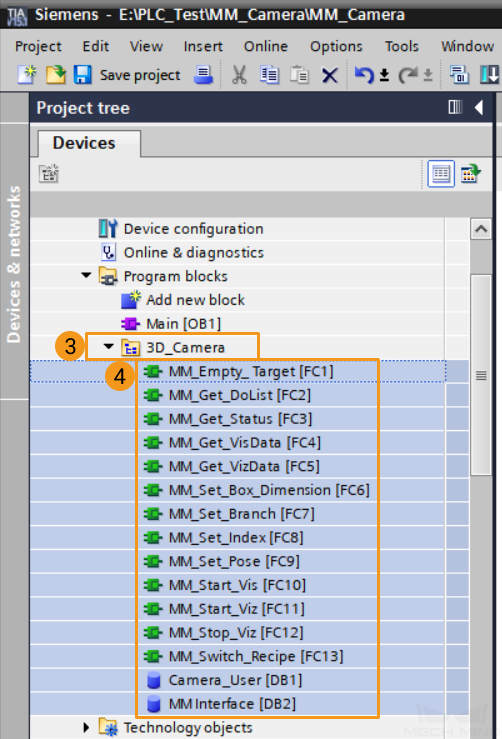Click the Print icon in toolbar
Viewport: 502px width, 739px height.
click(x=203, y=74)
